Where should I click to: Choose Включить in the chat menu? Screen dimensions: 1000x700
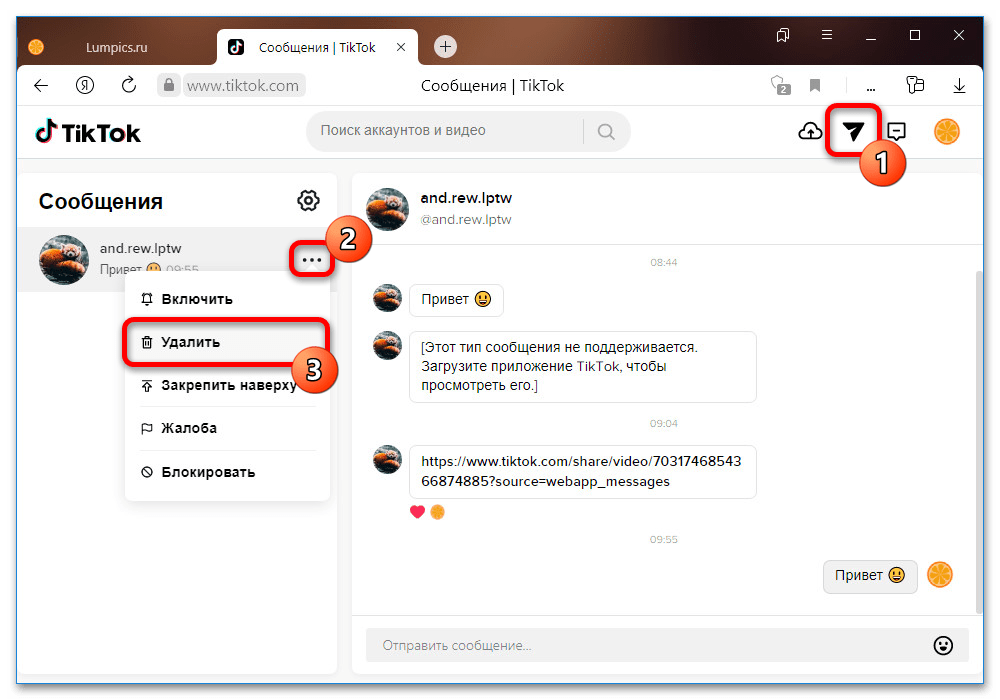(228, 299)
